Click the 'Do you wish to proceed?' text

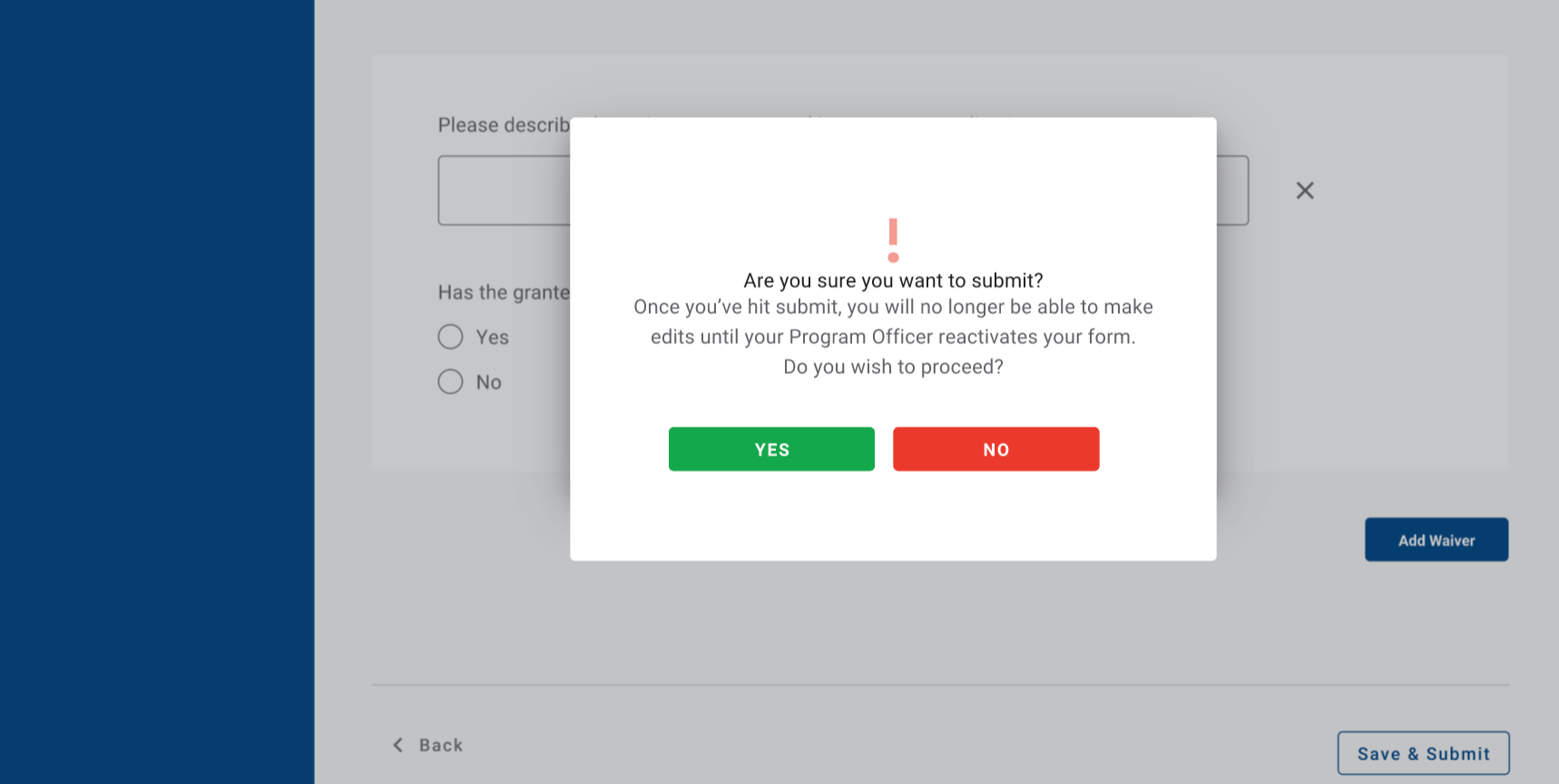pyautogui.click(x=893, y=367)
